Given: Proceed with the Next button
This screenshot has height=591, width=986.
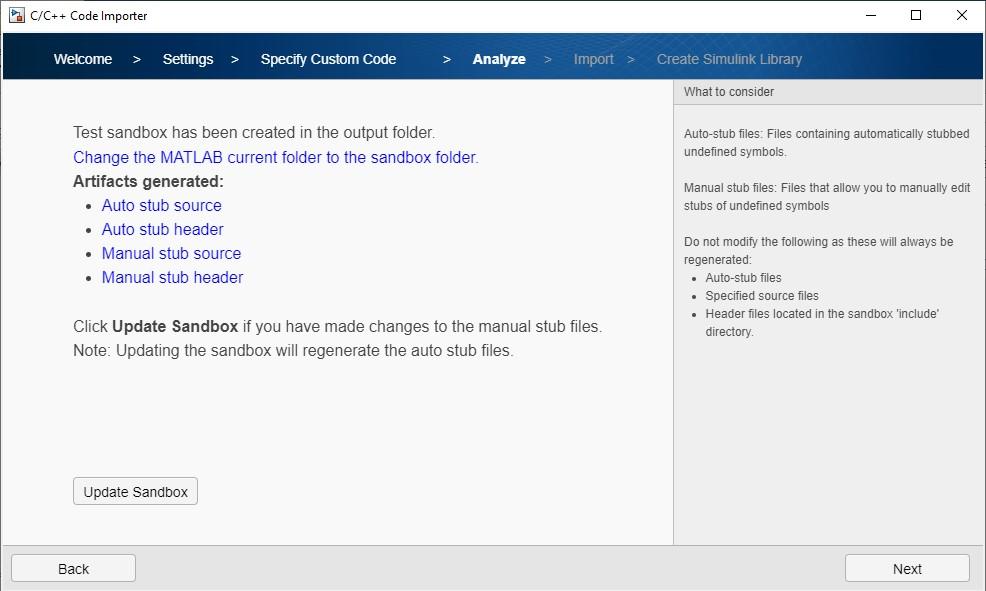Looking at the screenshot, I should pos(907,568).
